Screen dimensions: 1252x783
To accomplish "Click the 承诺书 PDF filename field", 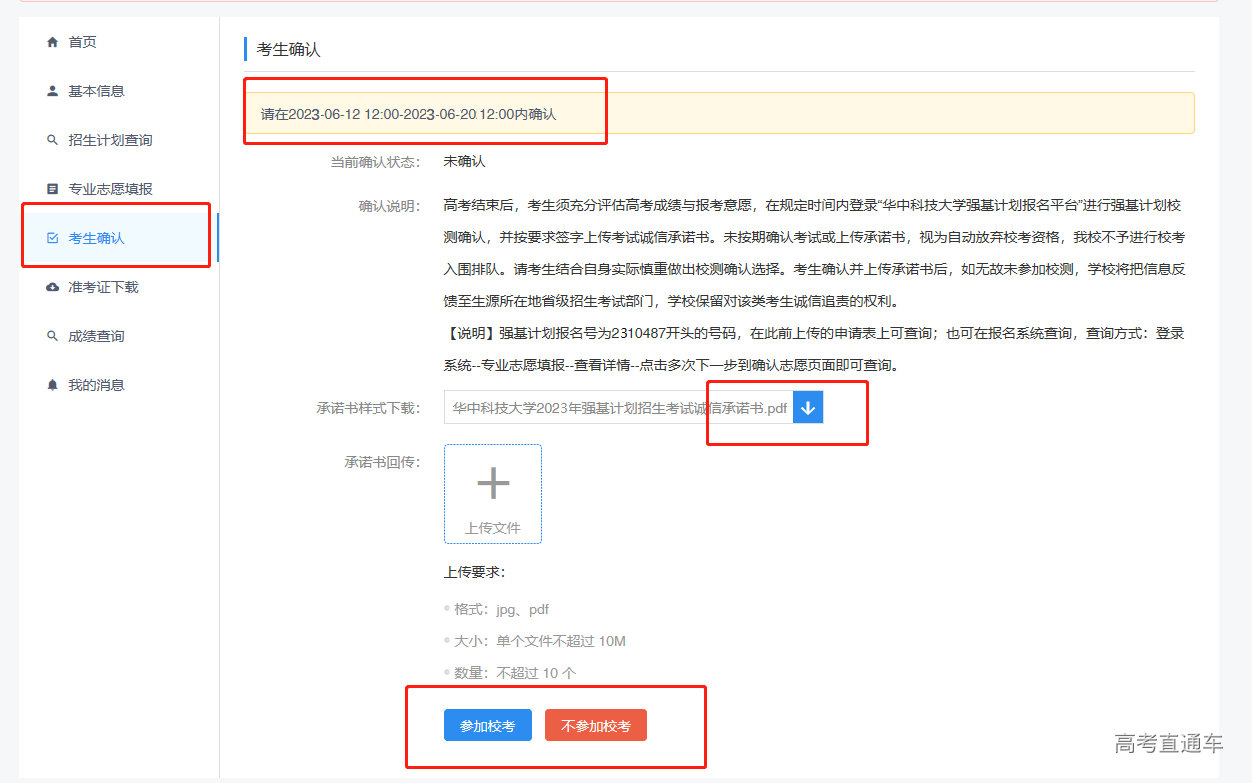I will tap(618, 408).
